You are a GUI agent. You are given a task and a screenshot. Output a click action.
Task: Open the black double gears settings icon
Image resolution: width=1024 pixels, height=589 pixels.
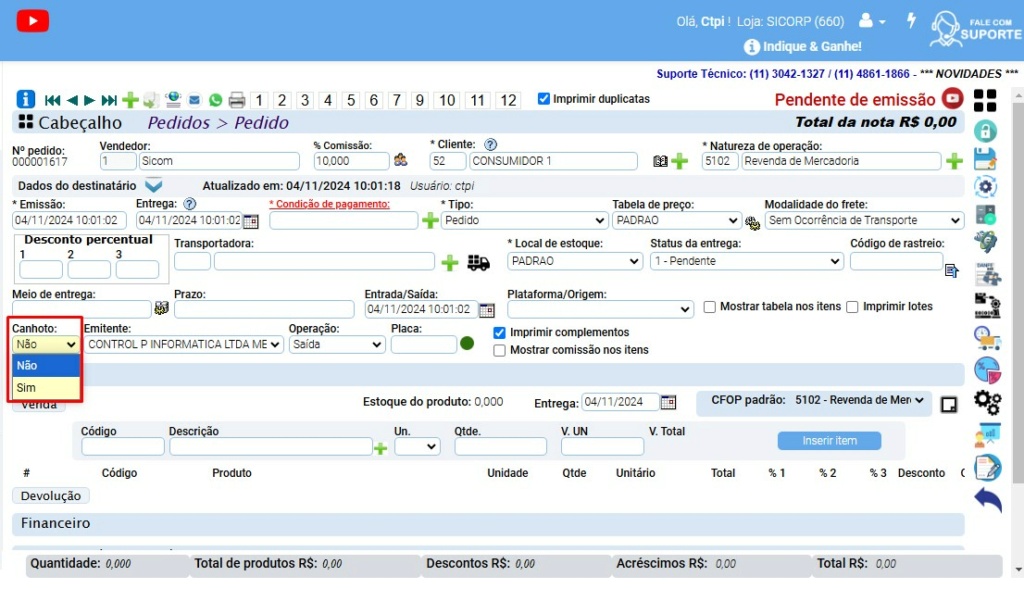(x=987, y=402)
